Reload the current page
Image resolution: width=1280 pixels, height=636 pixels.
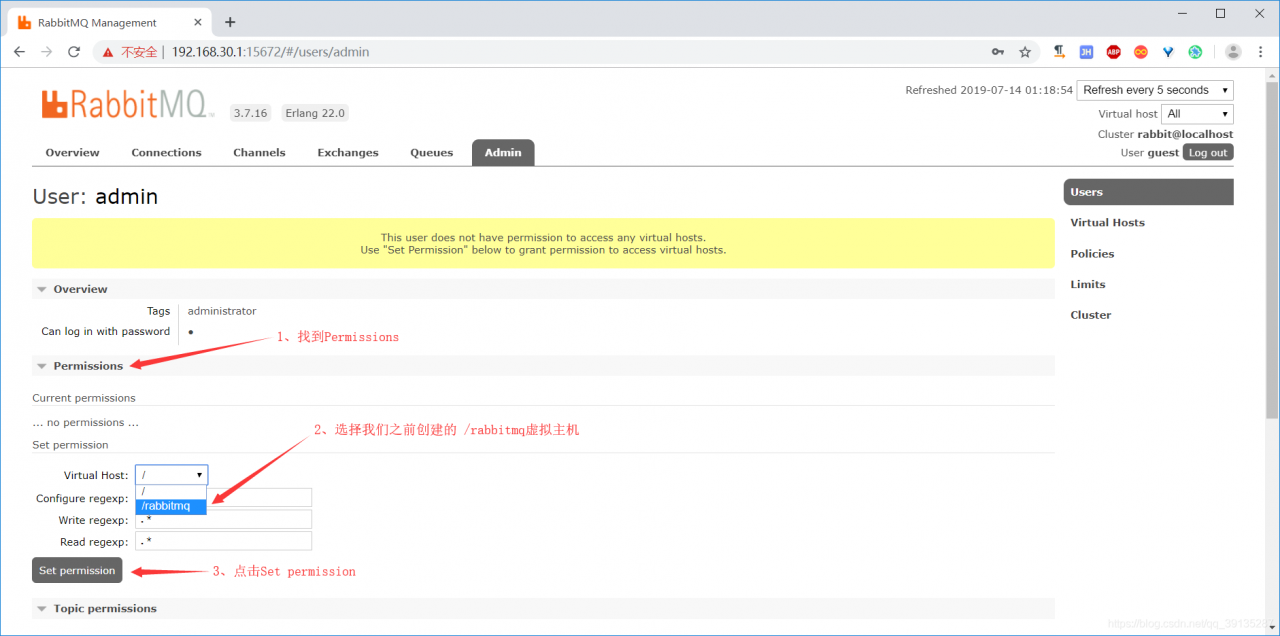[x=73, y=52]
